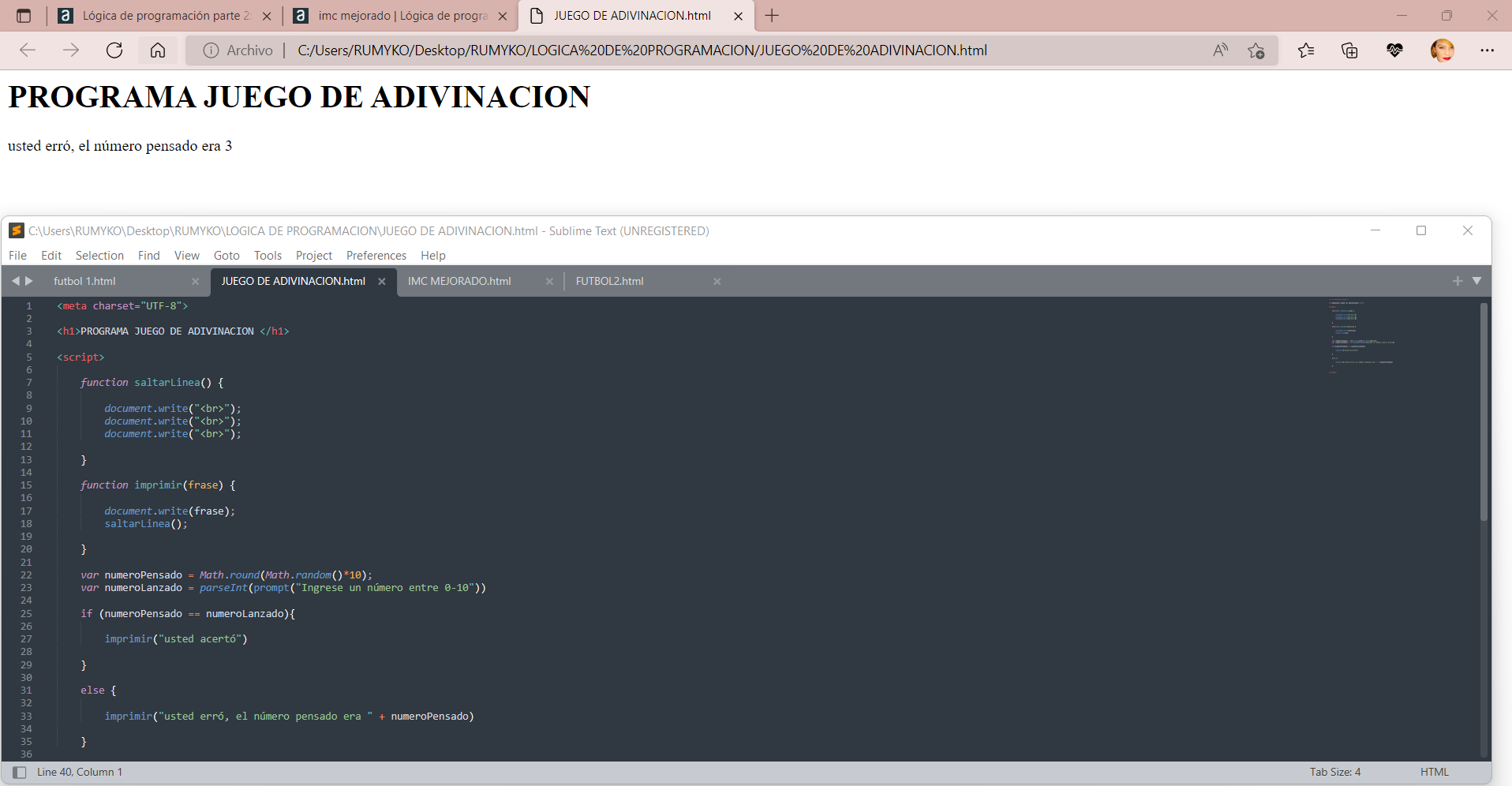
Task: Close IMC MEJORADO.html tab in Sublime
Action: click(x=549, y=282)
